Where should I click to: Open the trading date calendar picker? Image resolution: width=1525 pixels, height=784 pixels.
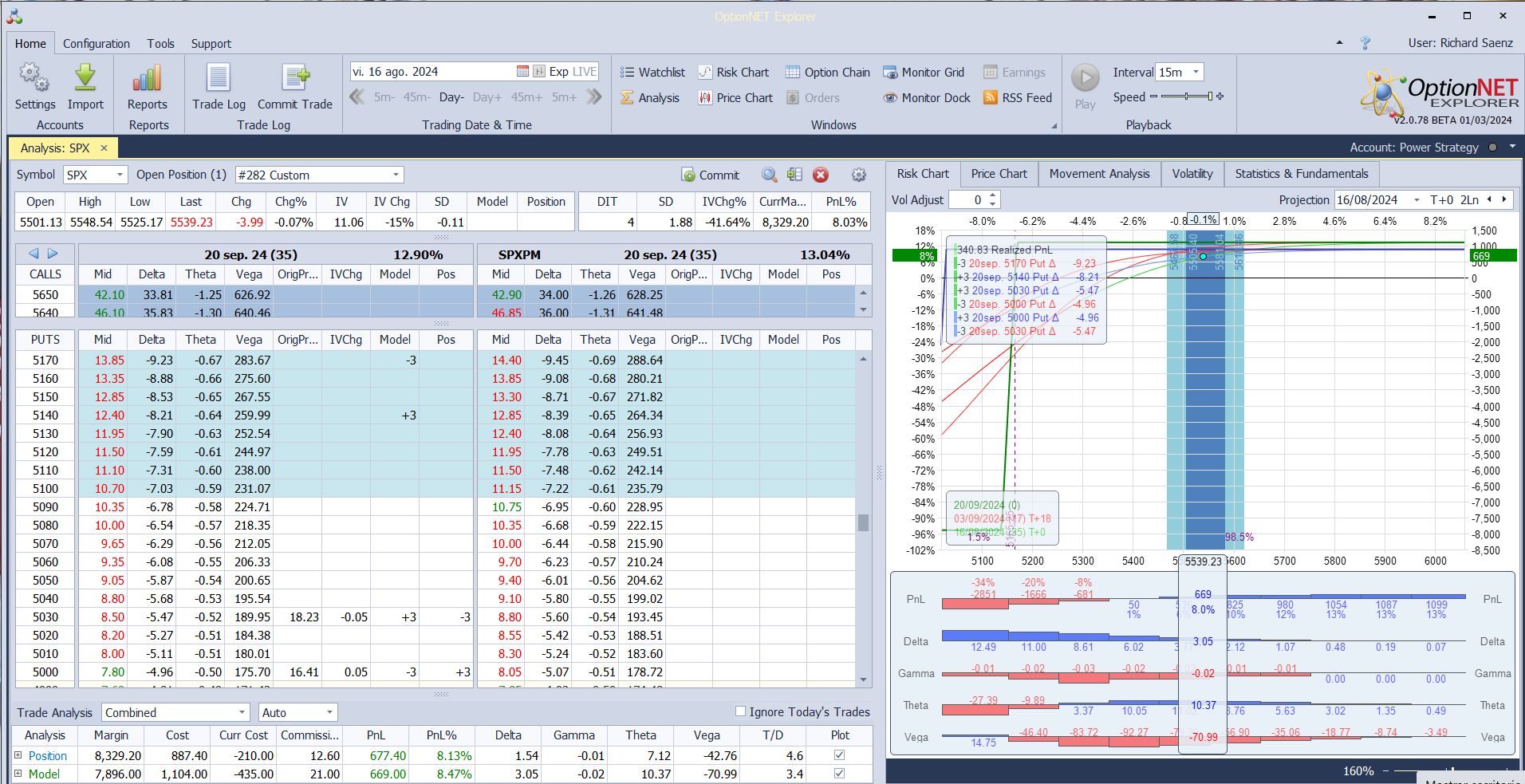click(x=522, y=71)
